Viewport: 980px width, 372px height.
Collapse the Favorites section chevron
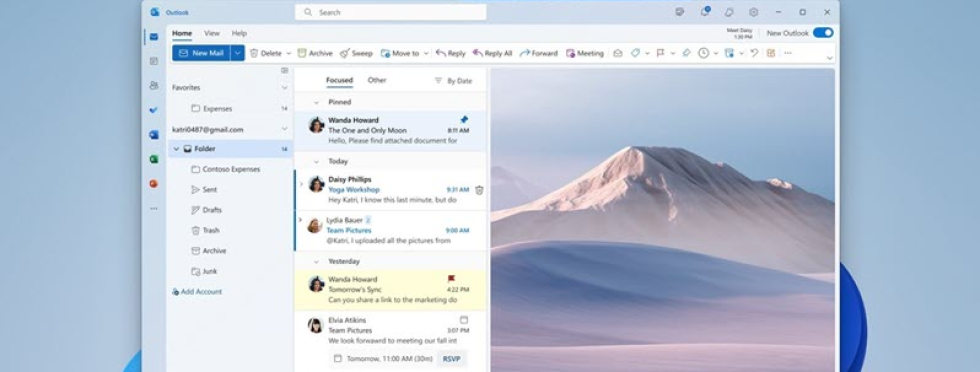(284, 88)
